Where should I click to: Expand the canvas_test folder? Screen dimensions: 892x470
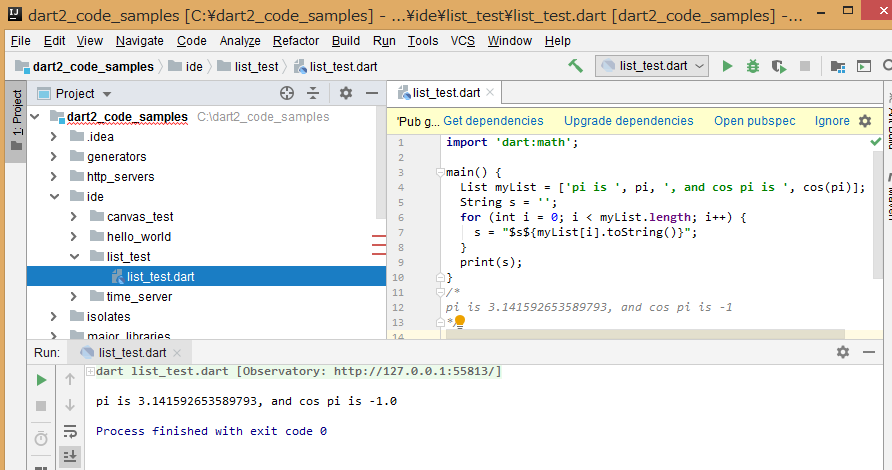(74, 216)
